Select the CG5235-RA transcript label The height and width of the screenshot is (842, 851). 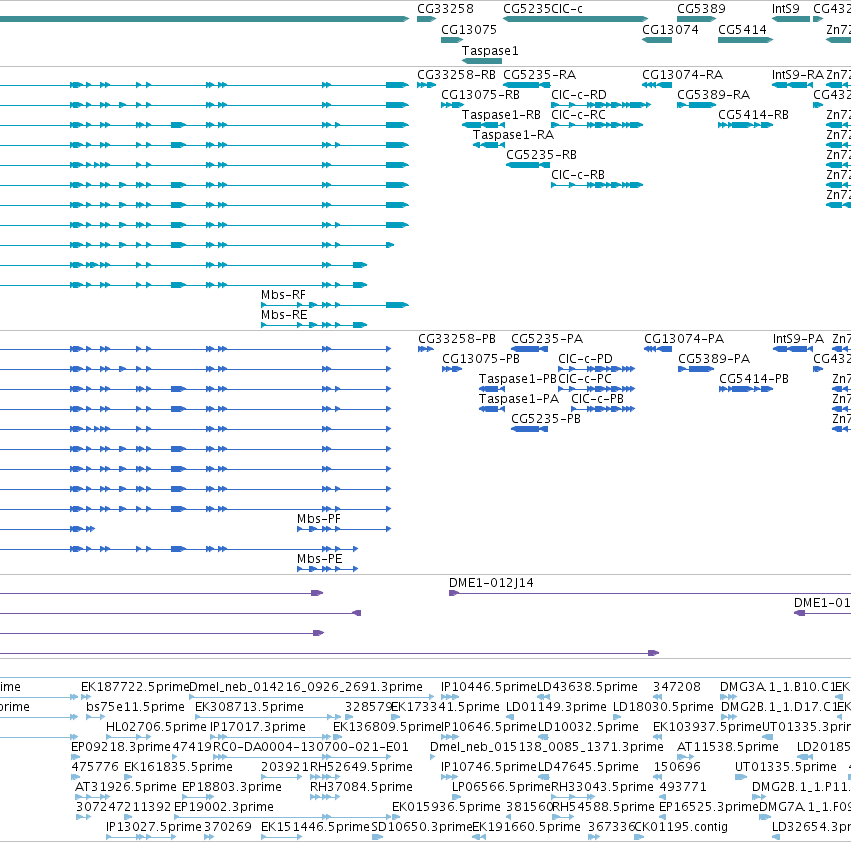(x=539, y=74)
